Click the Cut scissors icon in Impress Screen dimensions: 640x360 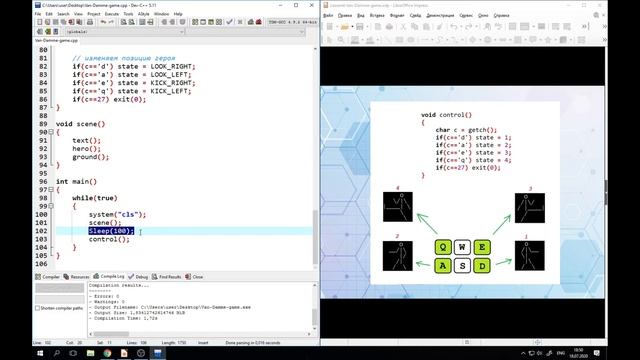click(x=403, y=27)
